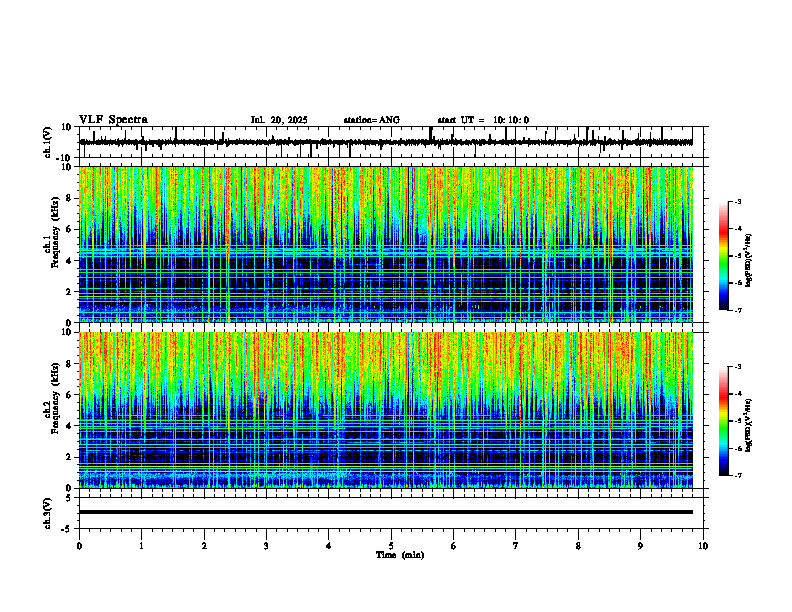This screenshot has height=612, width=792.
Task: Click the ch.1 color bar label "-3"
Action: 738,201
